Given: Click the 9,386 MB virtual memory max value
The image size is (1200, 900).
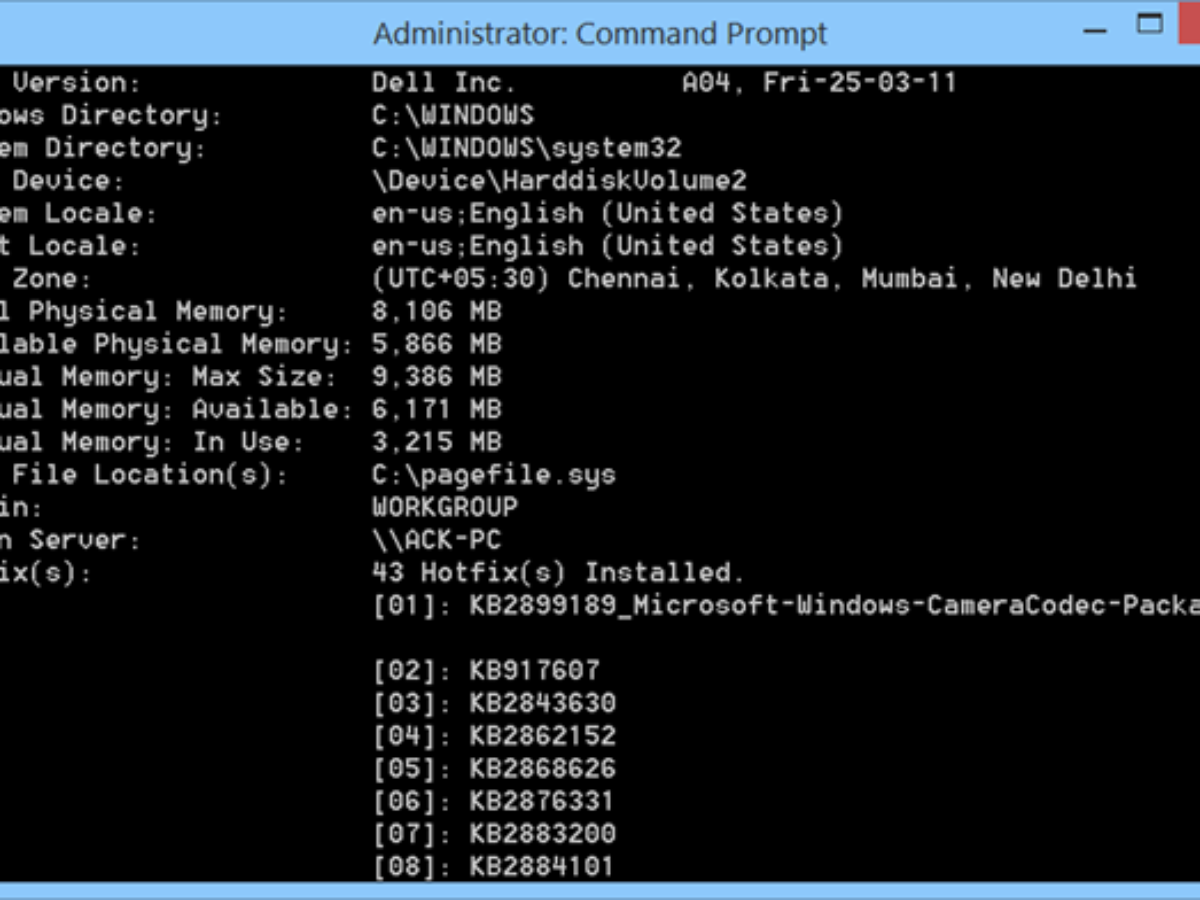Looking at the screenshot, I should 436,377.
